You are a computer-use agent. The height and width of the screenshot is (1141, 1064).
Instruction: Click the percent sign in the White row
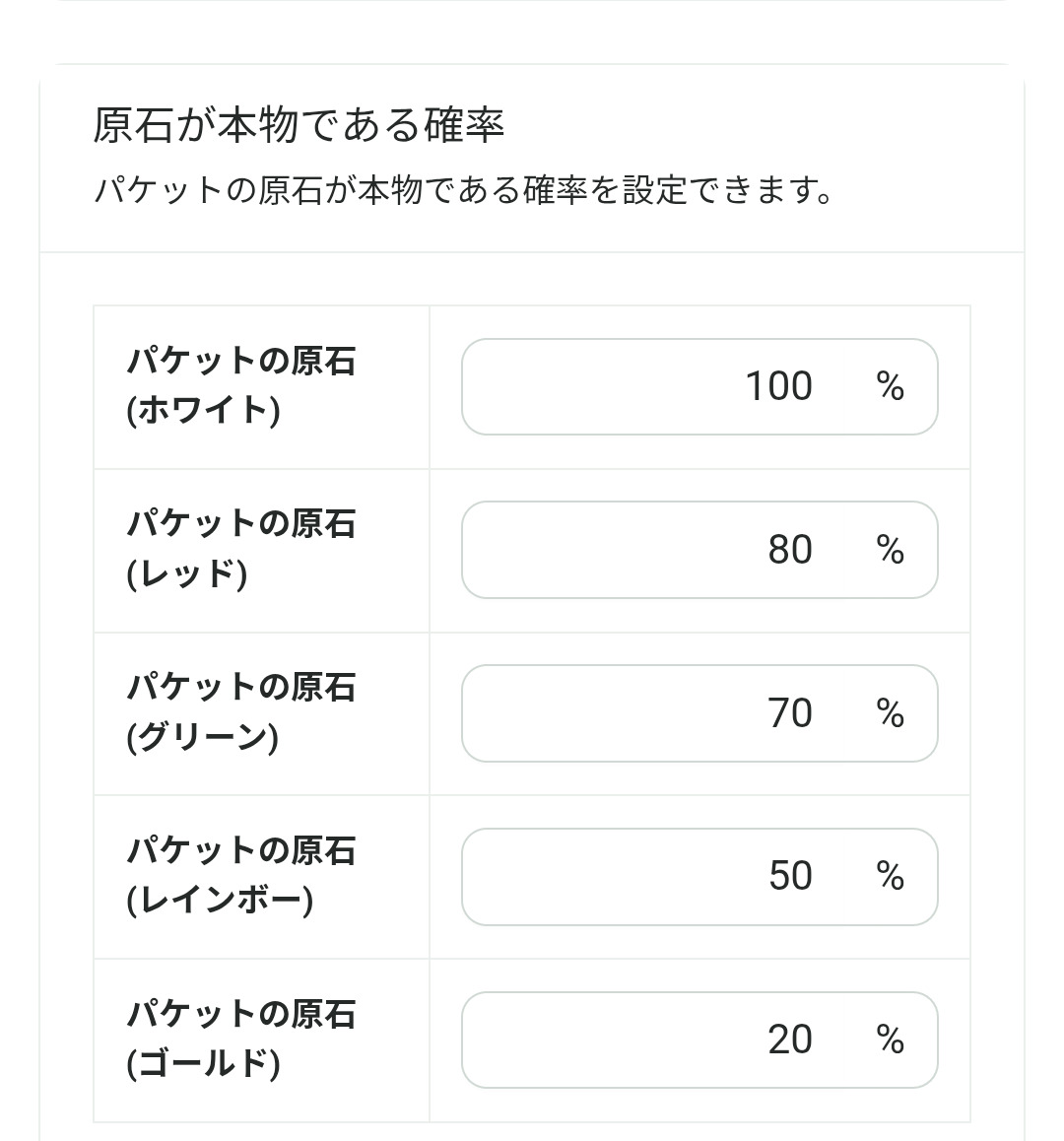click(890, 386)
